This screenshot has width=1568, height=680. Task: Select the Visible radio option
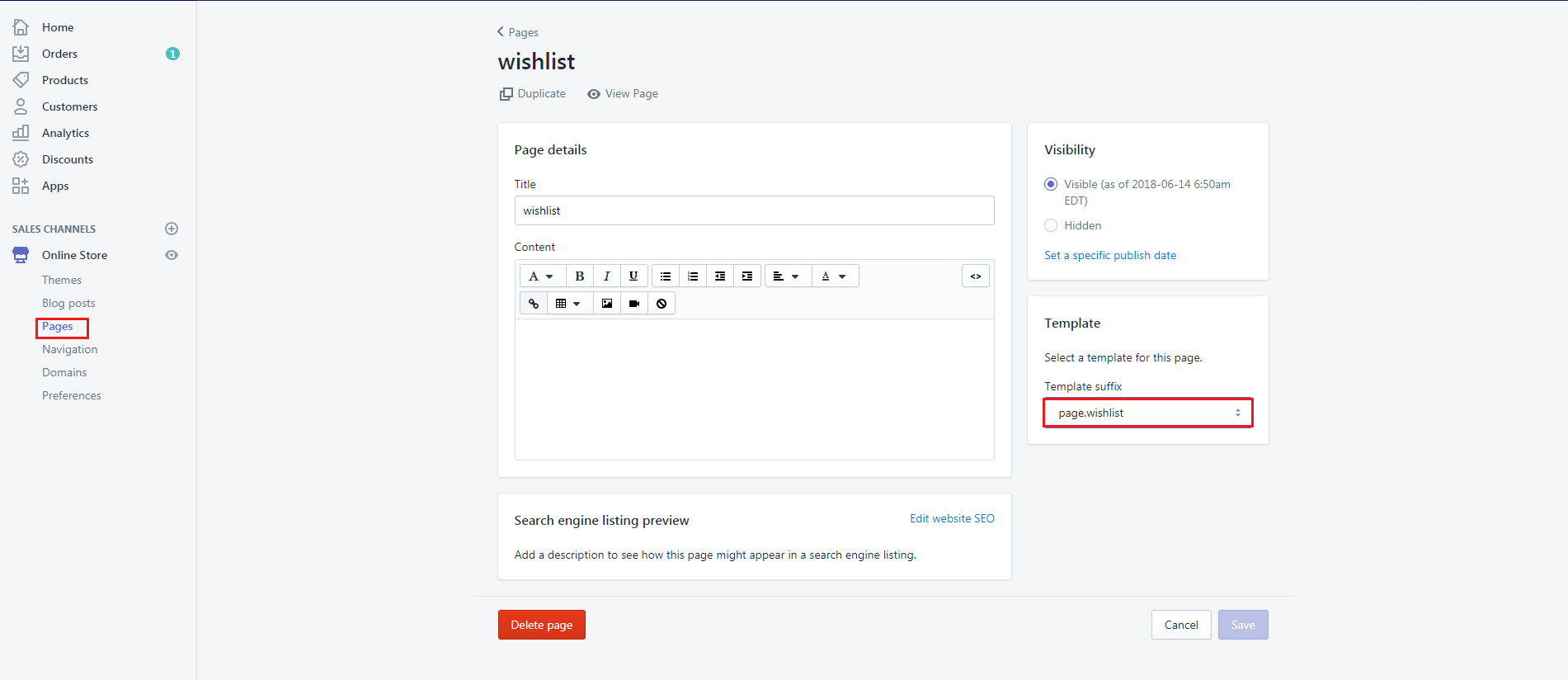click(1051, 184)
